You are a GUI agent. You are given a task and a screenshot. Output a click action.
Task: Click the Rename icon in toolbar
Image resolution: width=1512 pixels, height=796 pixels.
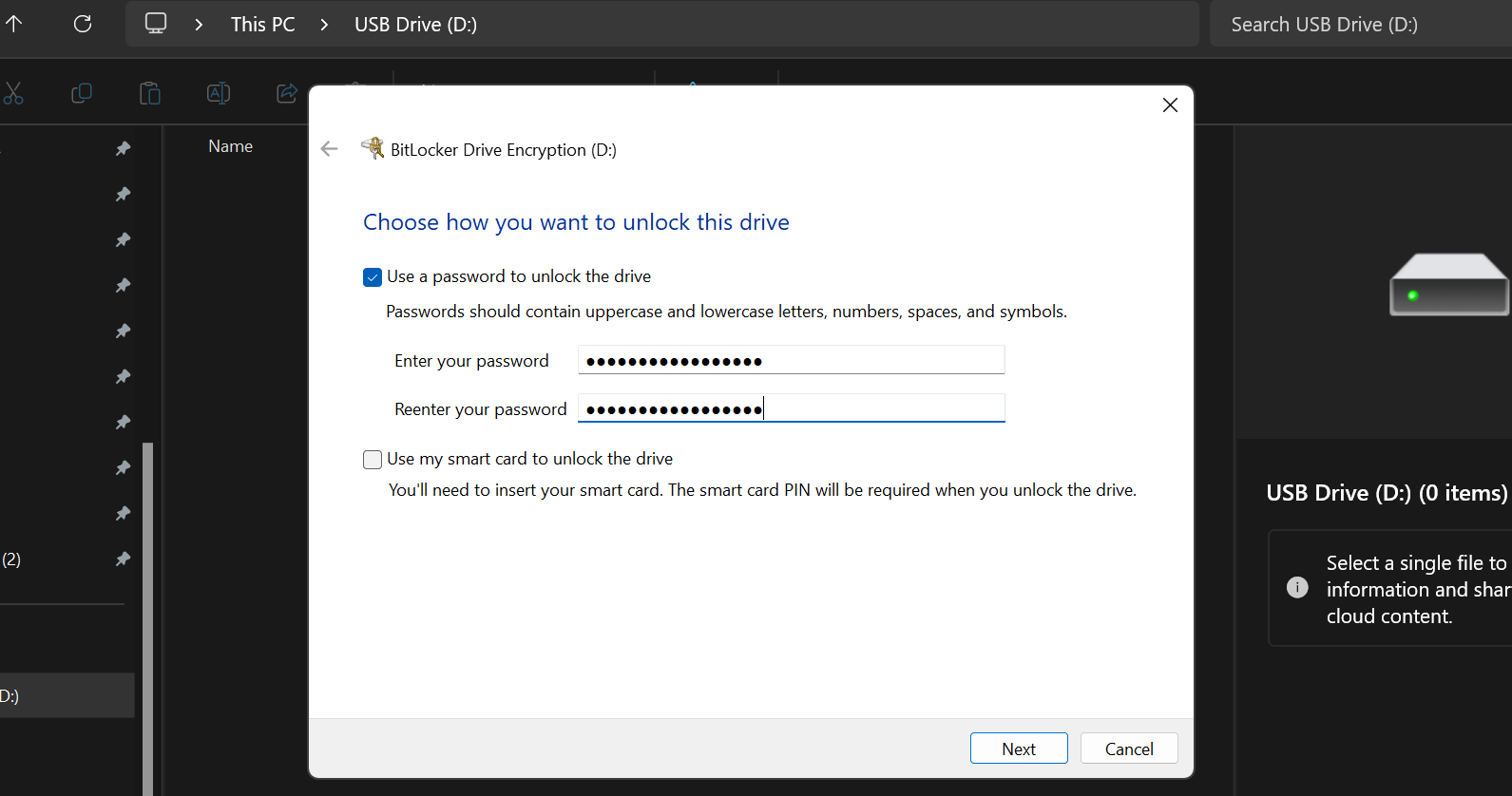[219, 93]
